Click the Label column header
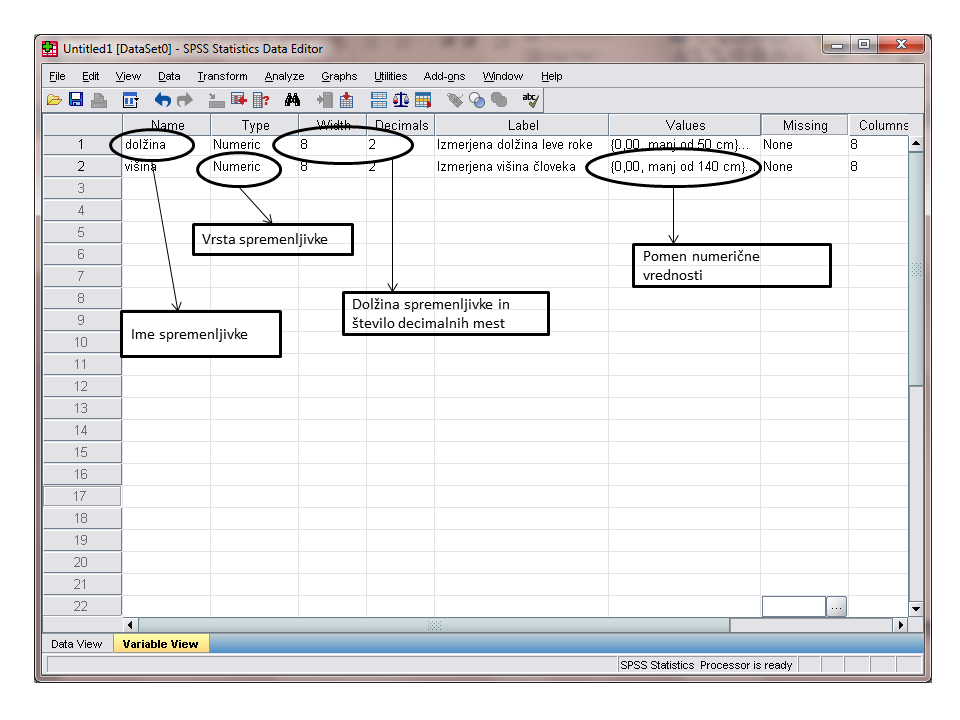This screenshot has width=960, height=720. pos(522,125)
